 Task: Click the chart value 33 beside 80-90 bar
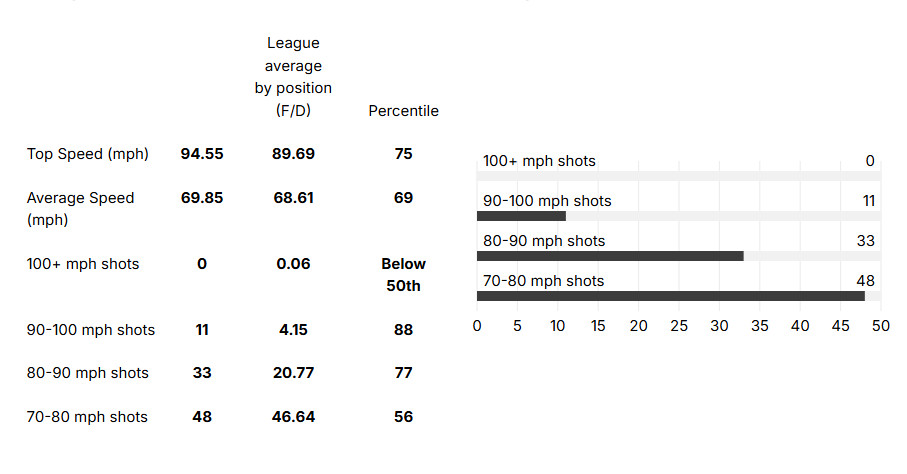click(x=867, y=241)
